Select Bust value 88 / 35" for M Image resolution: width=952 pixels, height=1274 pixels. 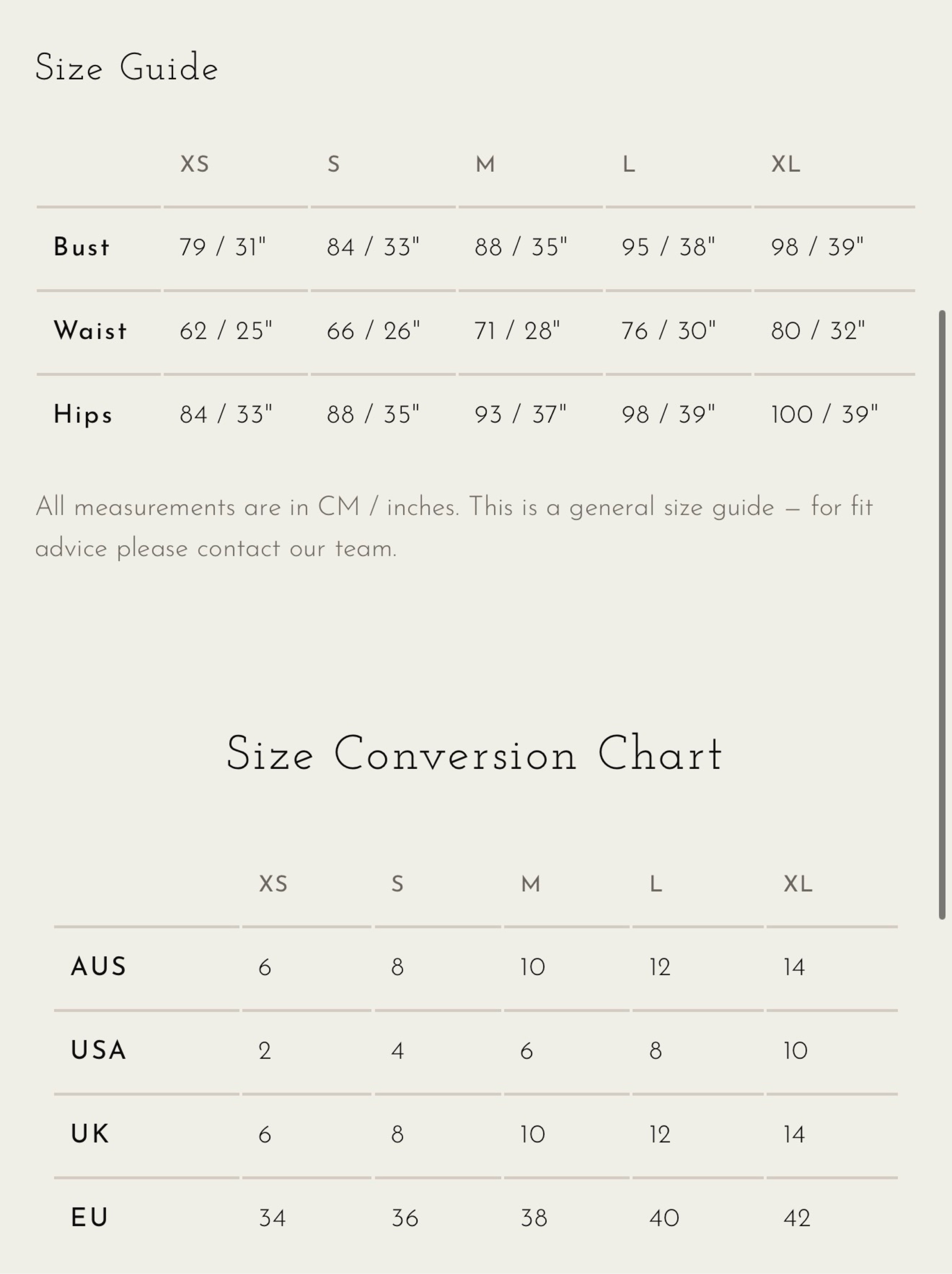tap(521, 247)
